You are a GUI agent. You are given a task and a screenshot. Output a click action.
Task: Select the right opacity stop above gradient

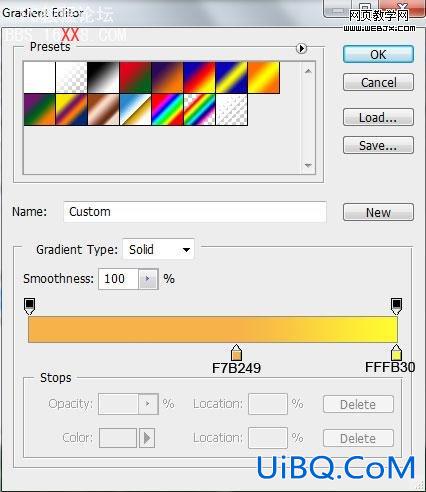coord(396,306)
